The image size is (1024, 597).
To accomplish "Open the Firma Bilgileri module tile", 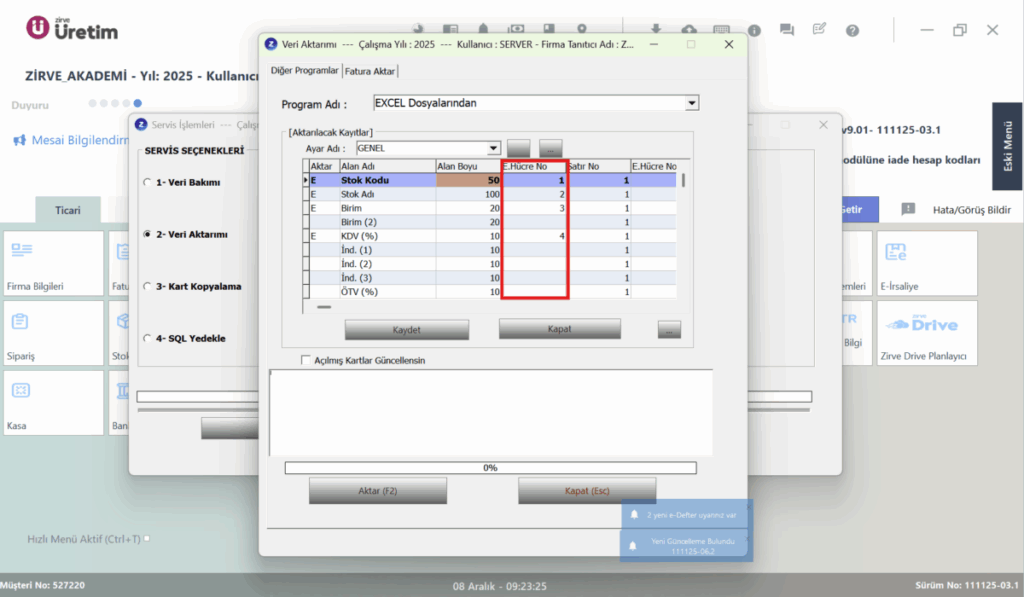I will coord(54,263).
